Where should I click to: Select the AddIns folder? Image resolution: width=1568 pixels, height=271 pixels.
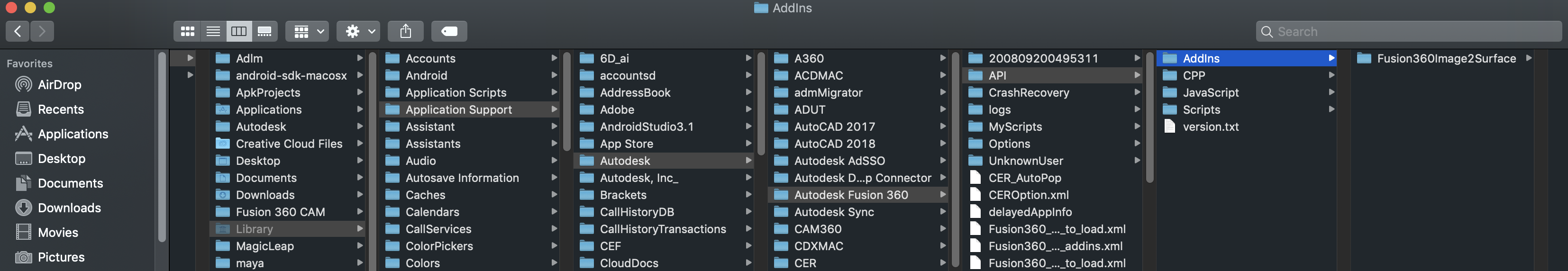tap(1246, 58)
